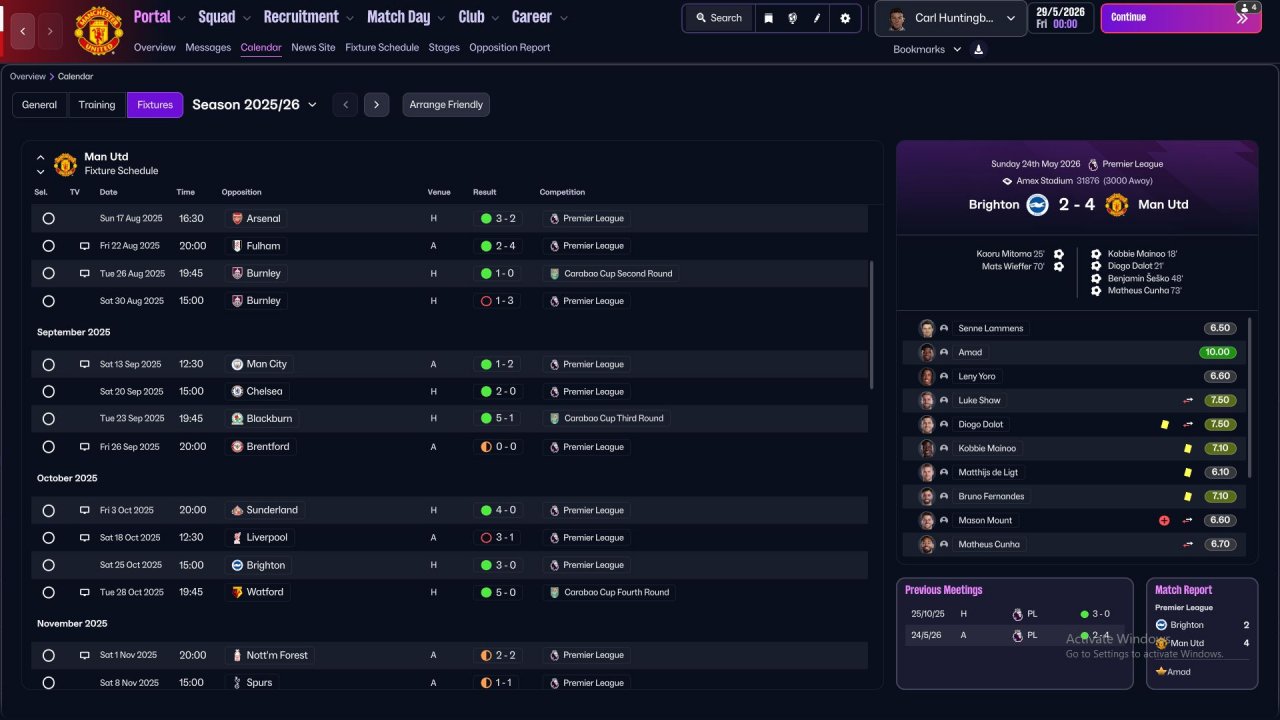Select the Liverpool fixture radio button
1280x720 pixels.
pos(48,537)
